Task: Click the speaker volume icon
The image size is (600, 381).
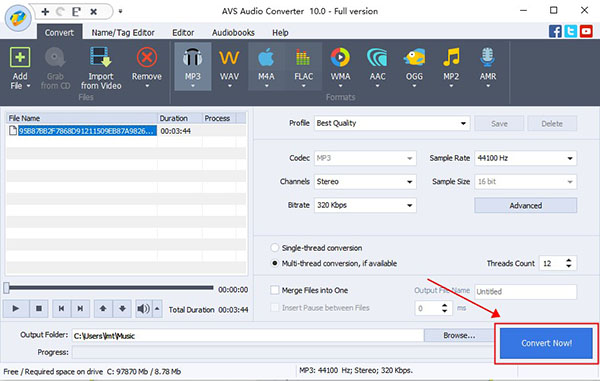Action: (143, 308)
